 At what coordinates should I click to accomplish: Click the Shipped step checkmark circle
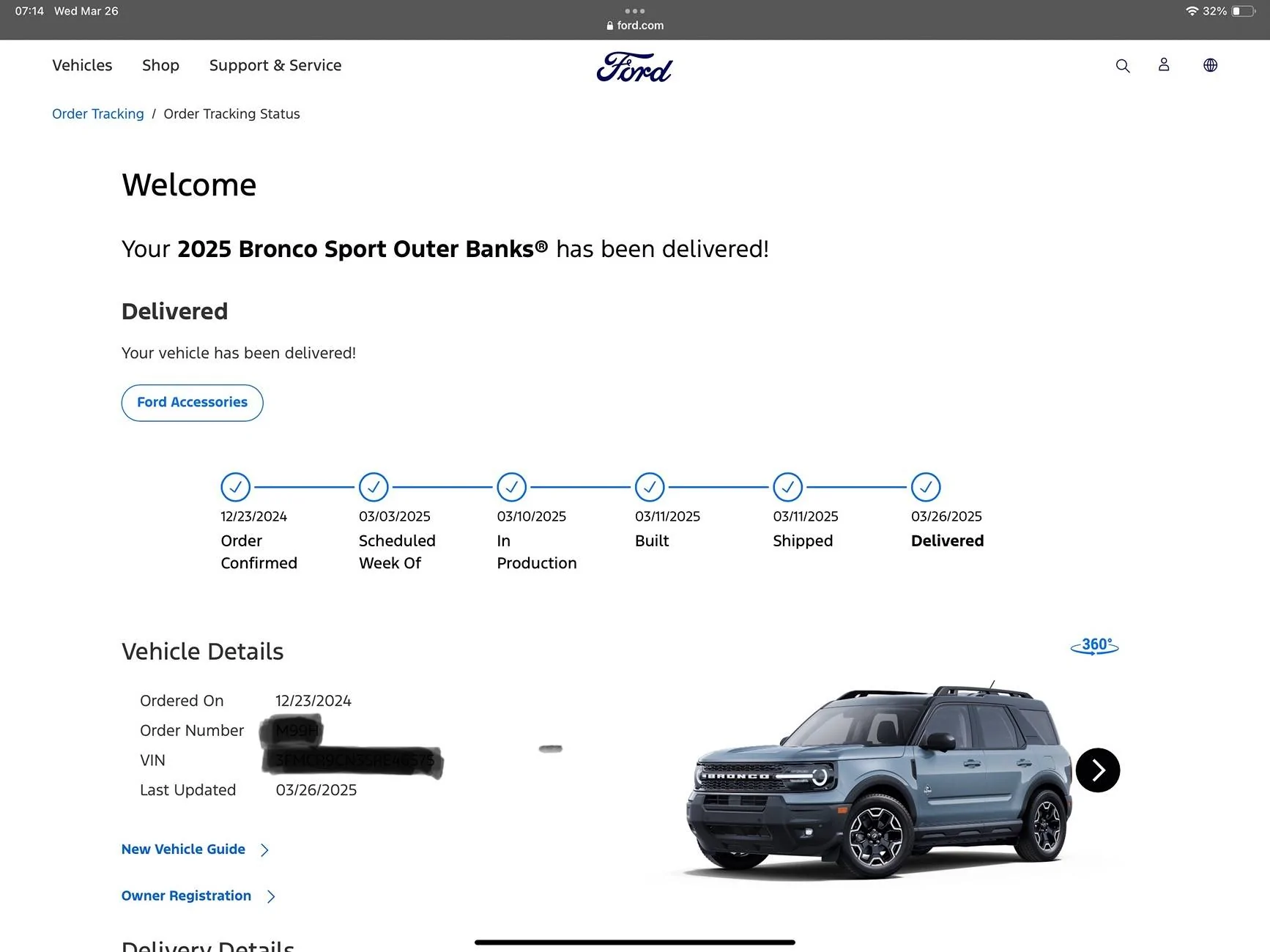(x=788, y=487)
